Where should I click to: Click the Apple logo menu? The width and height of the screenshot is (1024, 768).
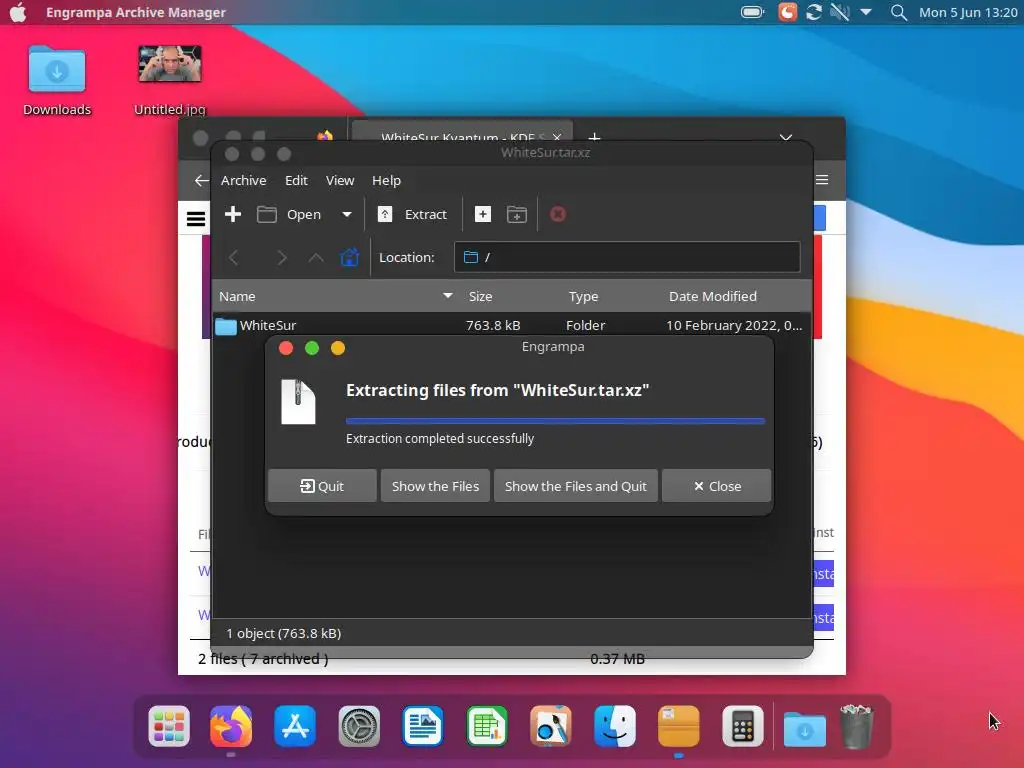(x=18, y=12)
